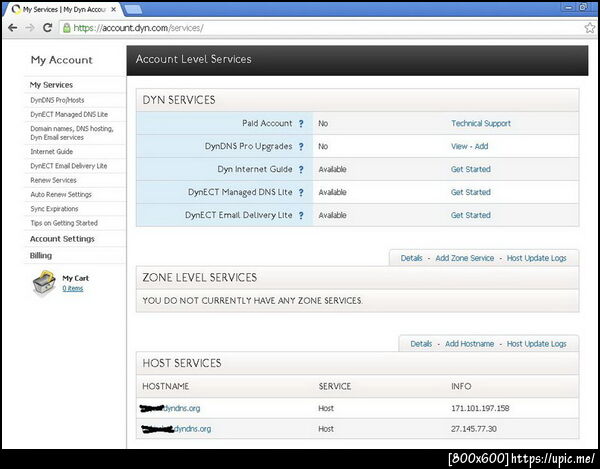Click the 0 items cart link
The image size is (600, 469).
pos(73,288)
